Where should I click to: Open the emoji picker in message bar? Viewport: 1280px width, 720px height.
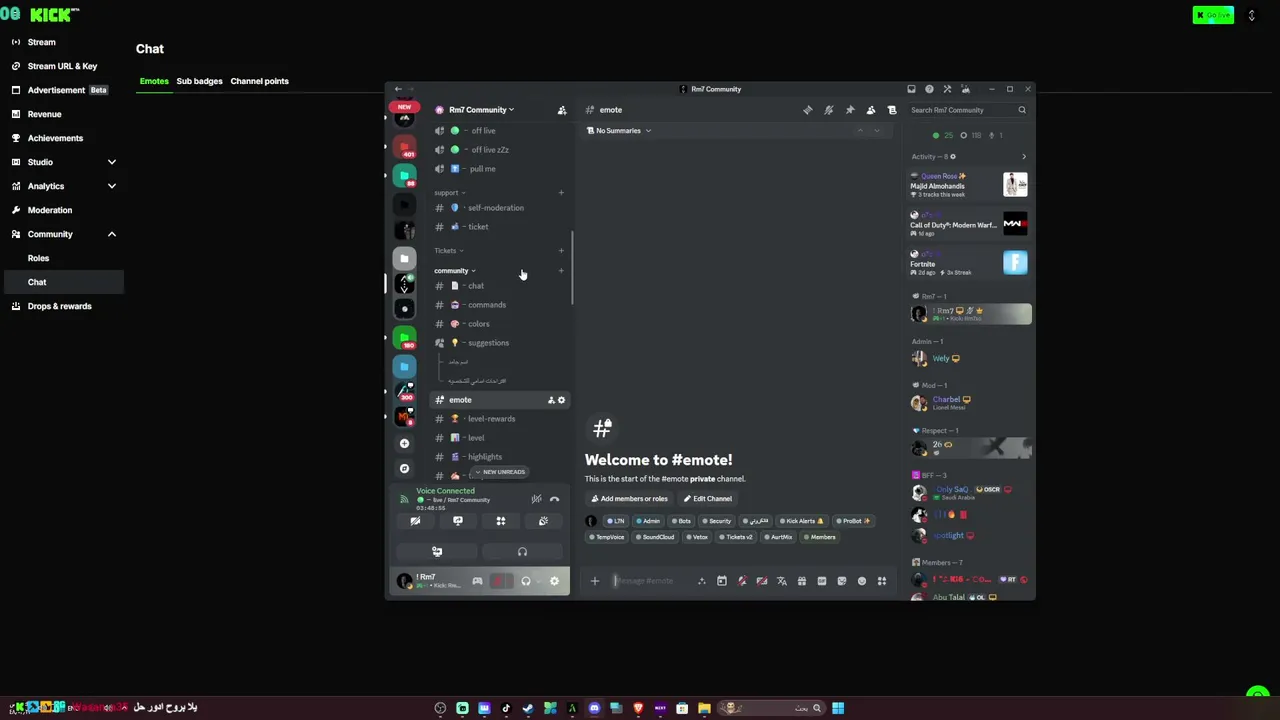(862, 581)
